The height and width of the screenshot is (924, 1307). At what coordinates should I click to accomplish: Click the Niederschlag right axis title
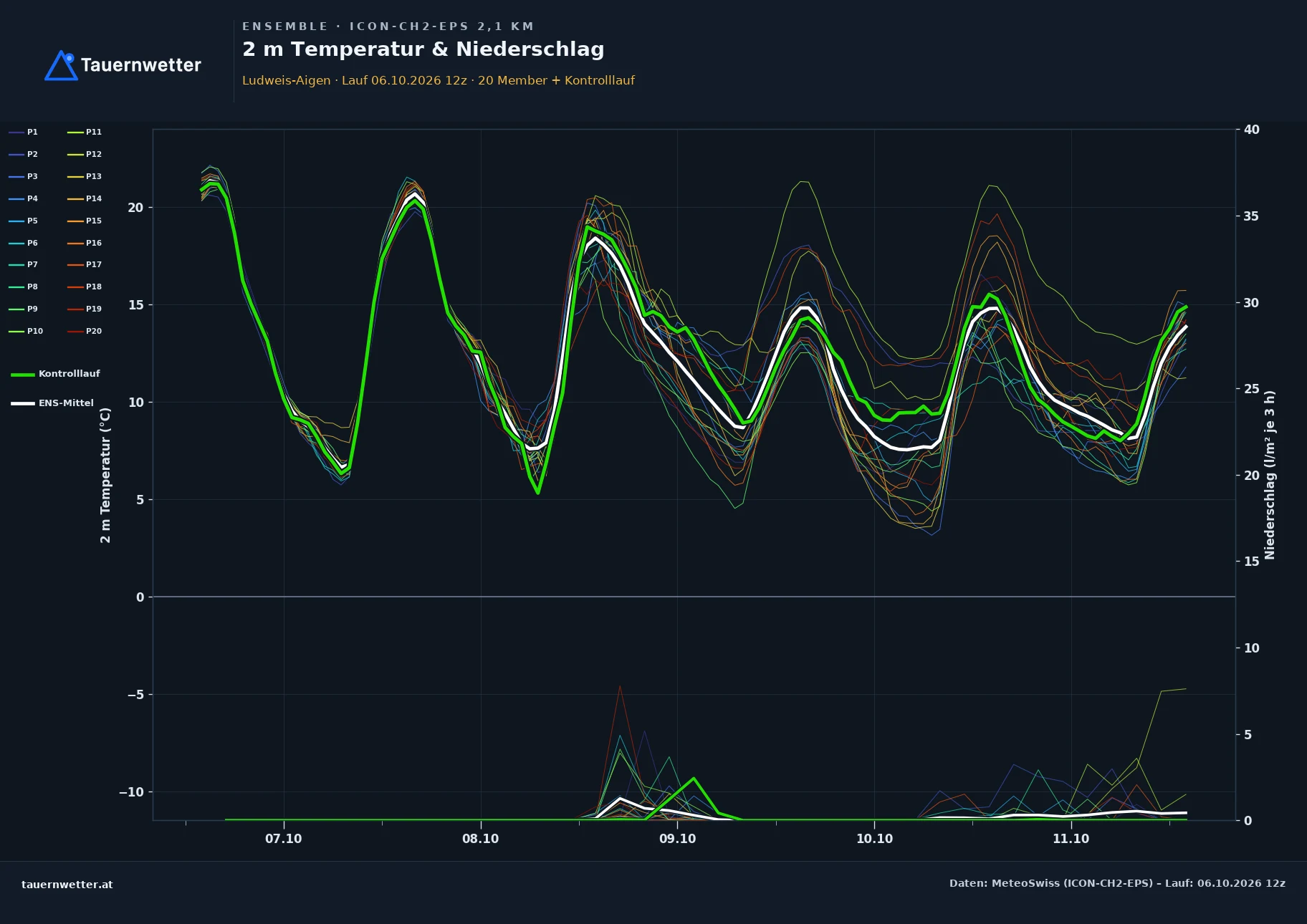(x=1270, y=475)
